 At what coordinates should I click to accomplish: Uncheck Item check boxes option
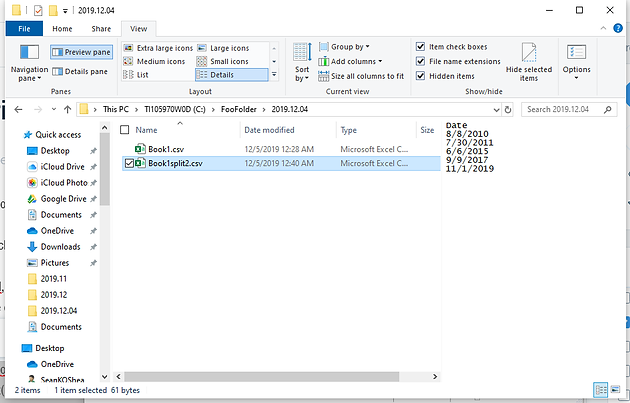pyautogui.click(x=420, y=47)
